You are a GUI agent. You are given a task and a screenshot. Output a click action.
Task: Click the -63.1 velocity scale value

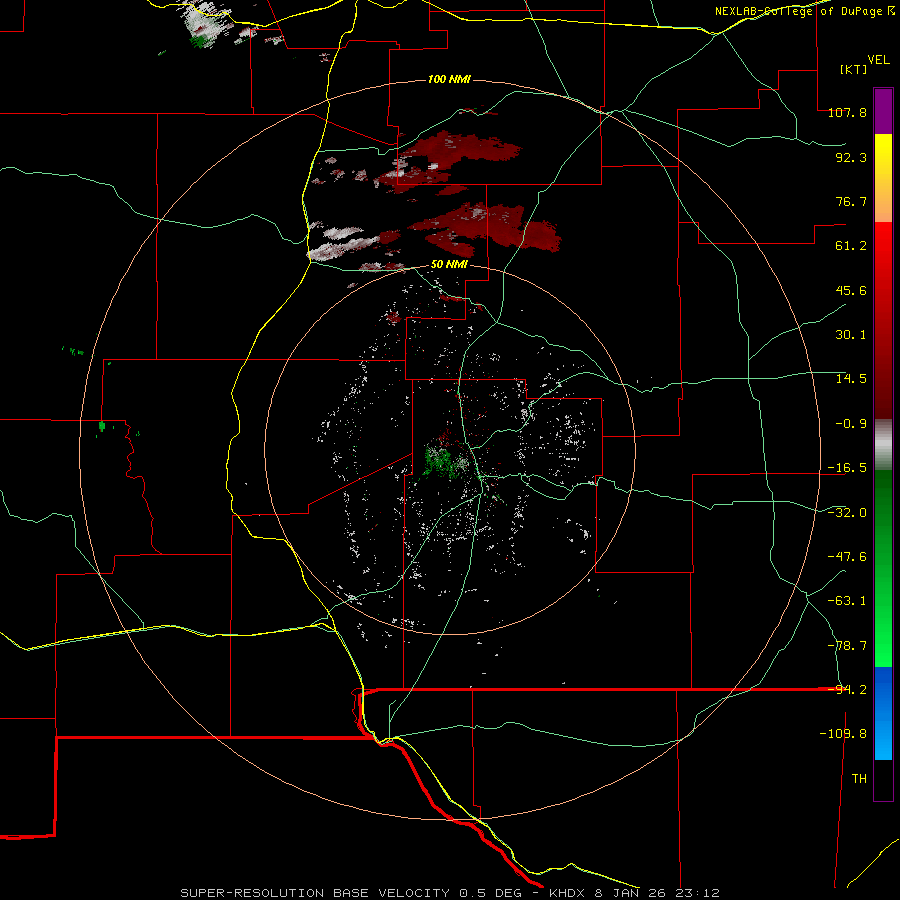[847, 601]
